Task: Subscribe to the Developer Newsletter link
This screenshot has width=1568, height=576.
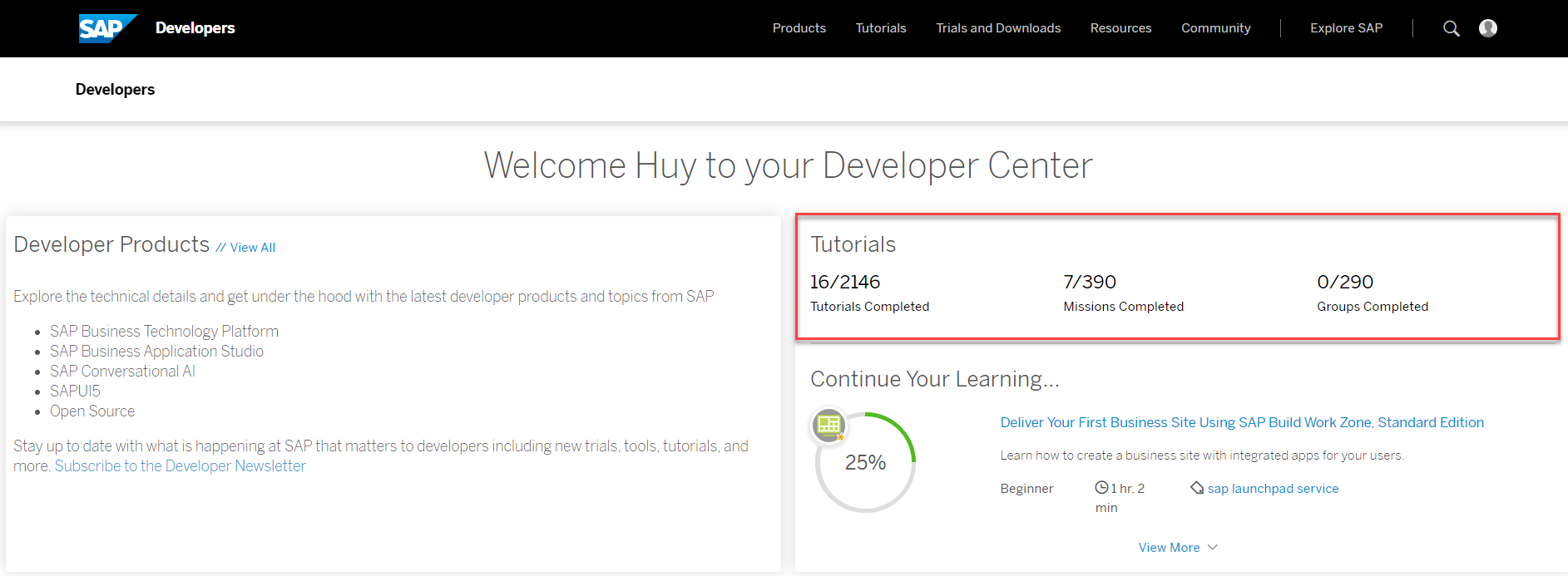Action: point(180,466)
